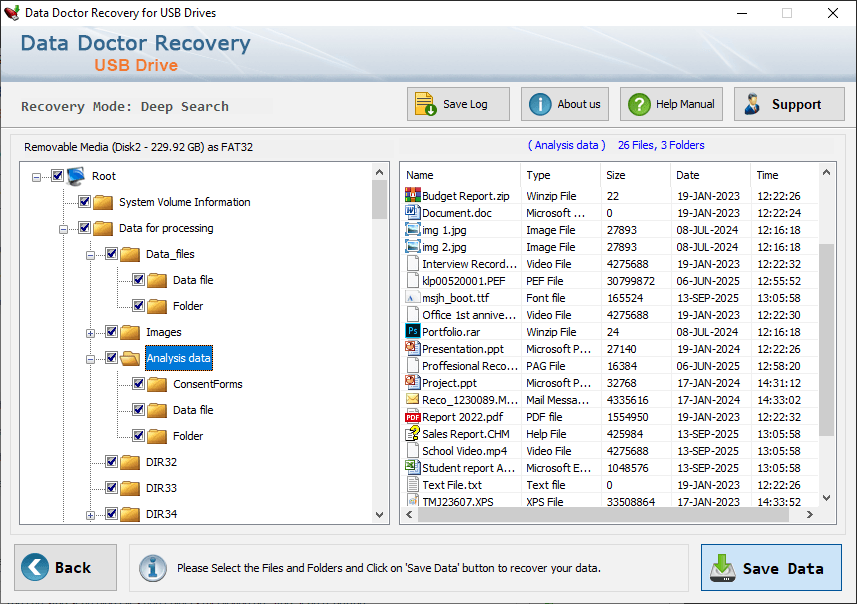The width and height of the screenshot is (857, 604).
Task: Click the file list horizontal scrollbar thumb
Action: [x=603, y=514]
